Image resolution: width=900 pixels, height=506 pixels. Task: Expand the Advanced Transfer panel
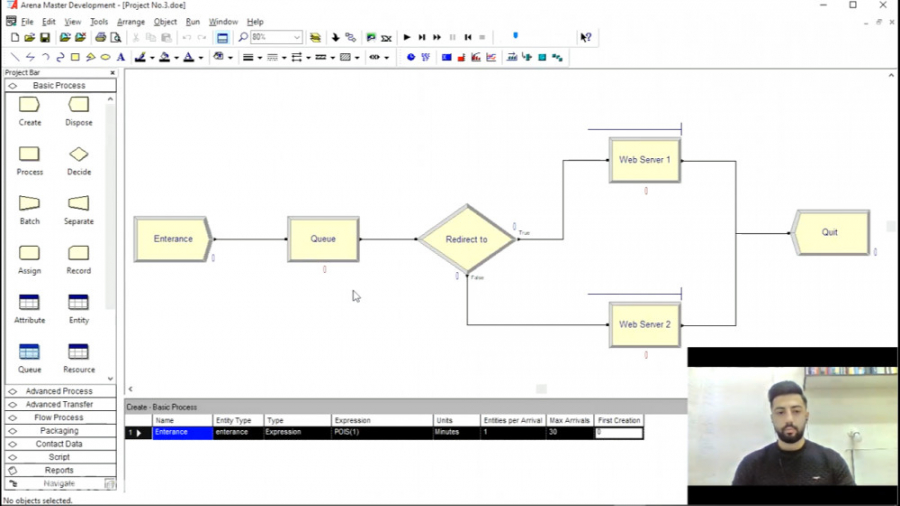click(x=60, y=404)
